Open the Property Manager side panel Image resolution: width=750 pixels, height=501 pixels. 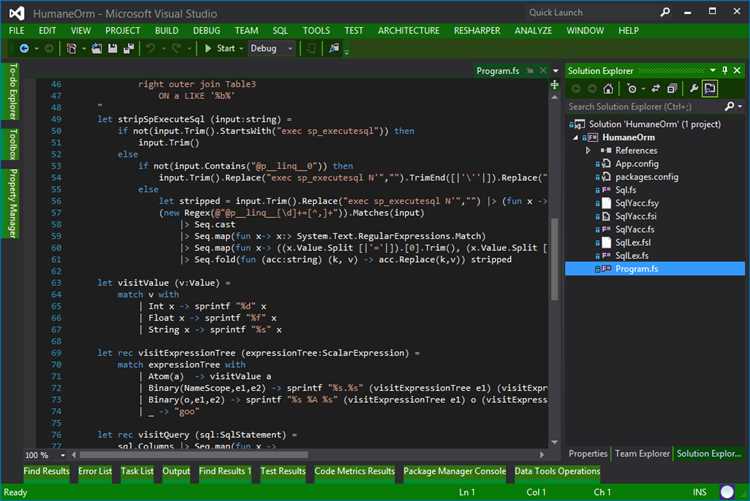[x=13, y=203]
